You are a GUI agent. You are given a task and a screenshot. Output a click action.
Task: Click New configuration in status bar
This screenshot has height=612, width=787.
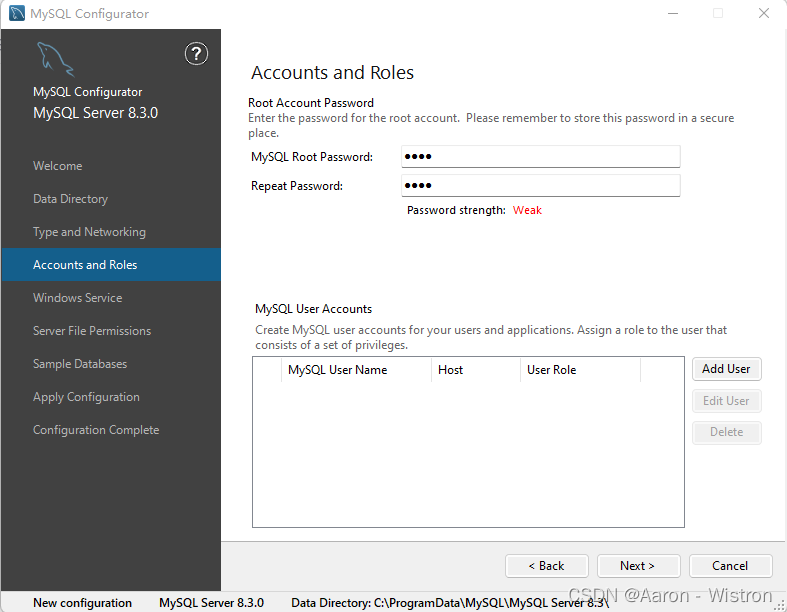pos(82,602)
